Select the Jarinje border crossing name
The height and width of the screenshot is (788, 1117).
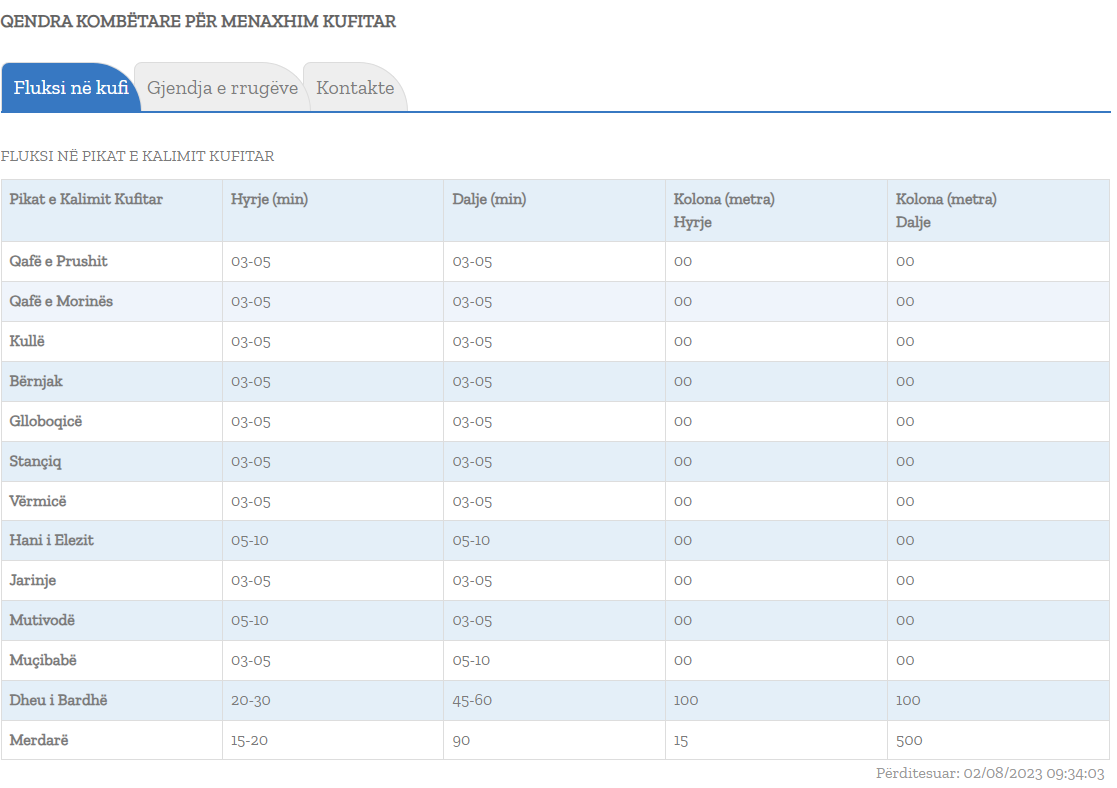pos(33,580)
